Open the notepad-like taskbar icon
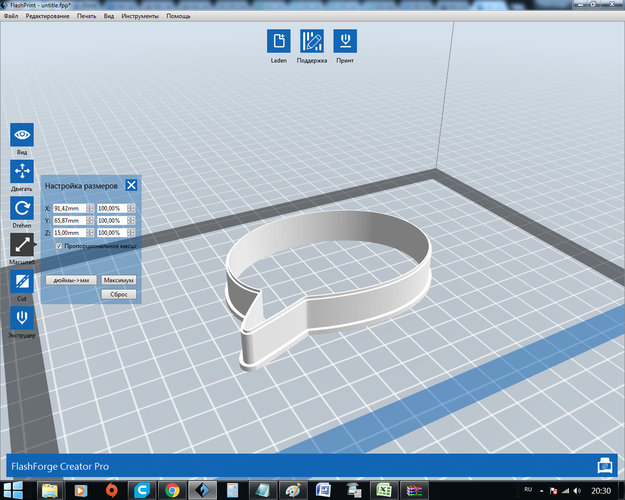 [x=263, y=490]
